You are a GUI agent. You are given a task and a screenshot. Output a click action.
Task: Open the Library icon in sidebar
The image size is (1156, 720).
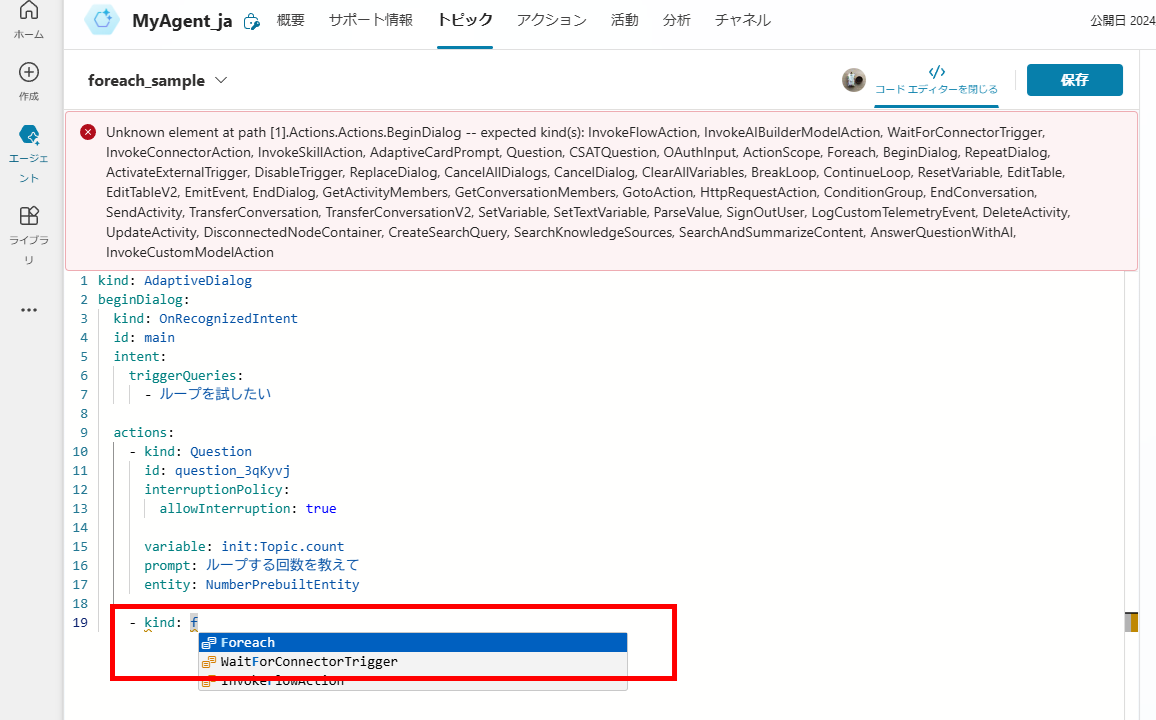point(29,216)
